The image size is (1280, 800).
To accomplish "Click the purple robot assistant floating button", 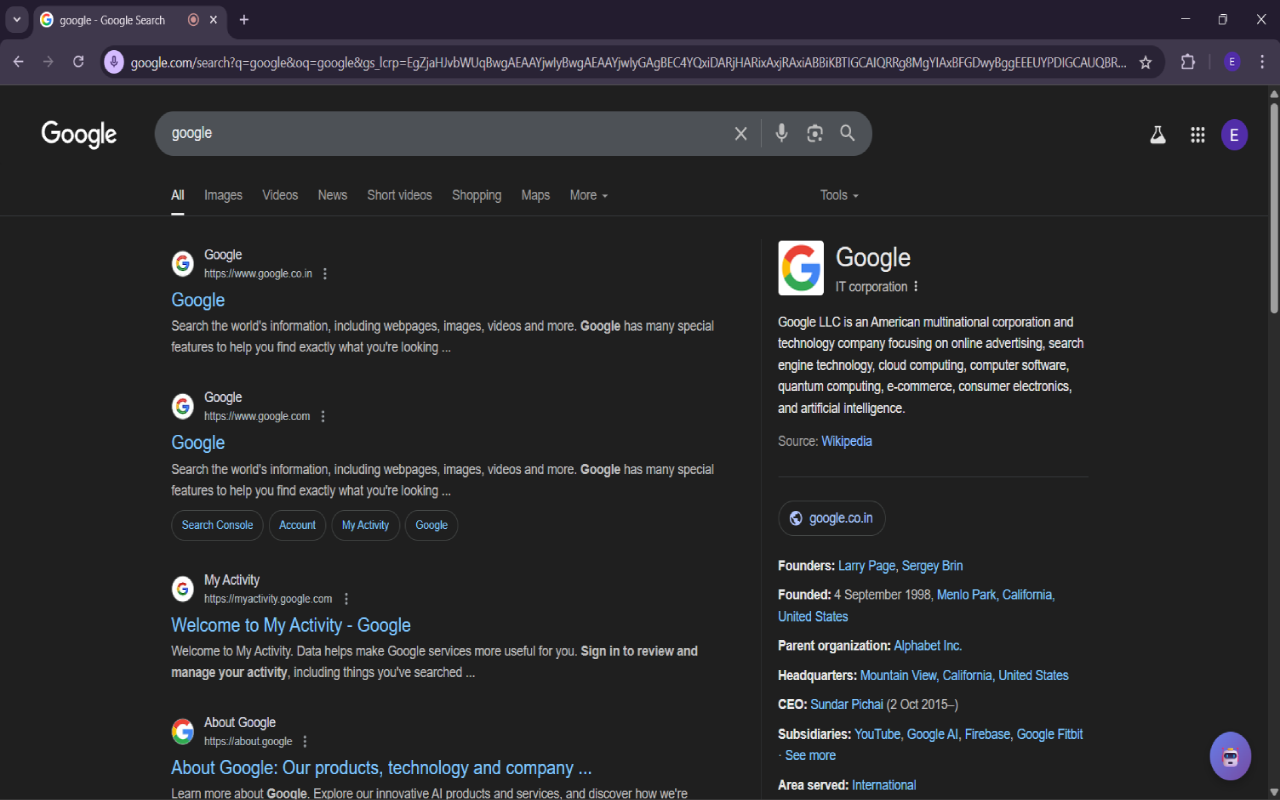I will 1230,756.
